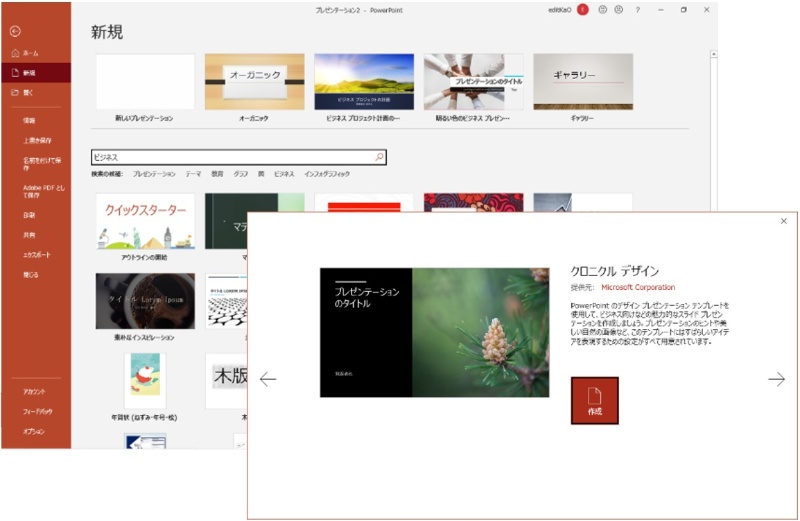The height and width of the screenshot is (521, 800).
Task: Open エクスポート (Export) in the sidebar
Action: [36, 255]
